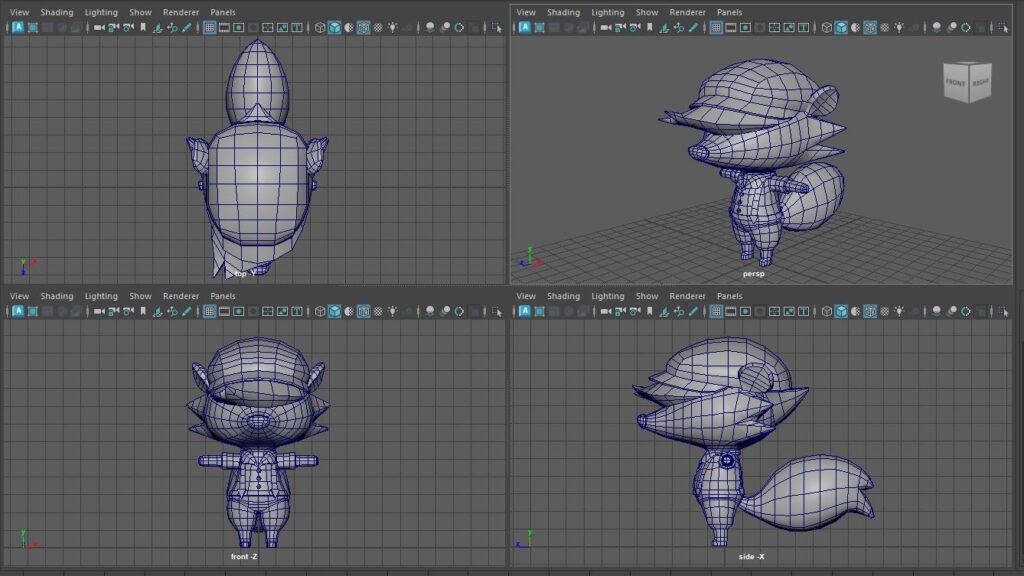Open the Shading menu in the top panel
Image resolution: width=1024 pixels, height=576 pixels.
tap(57, 12)
